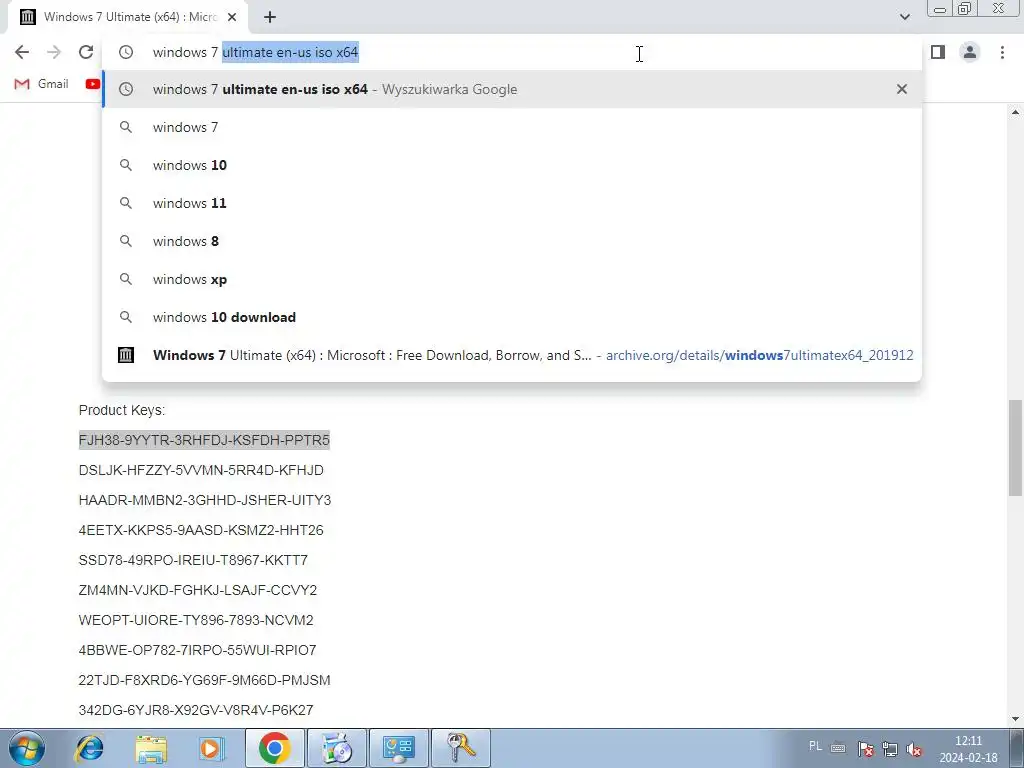This screenshot has width=1024, height=768.
Task: Open the Windows Start menu orb
Action: click(x=25, y=748)
